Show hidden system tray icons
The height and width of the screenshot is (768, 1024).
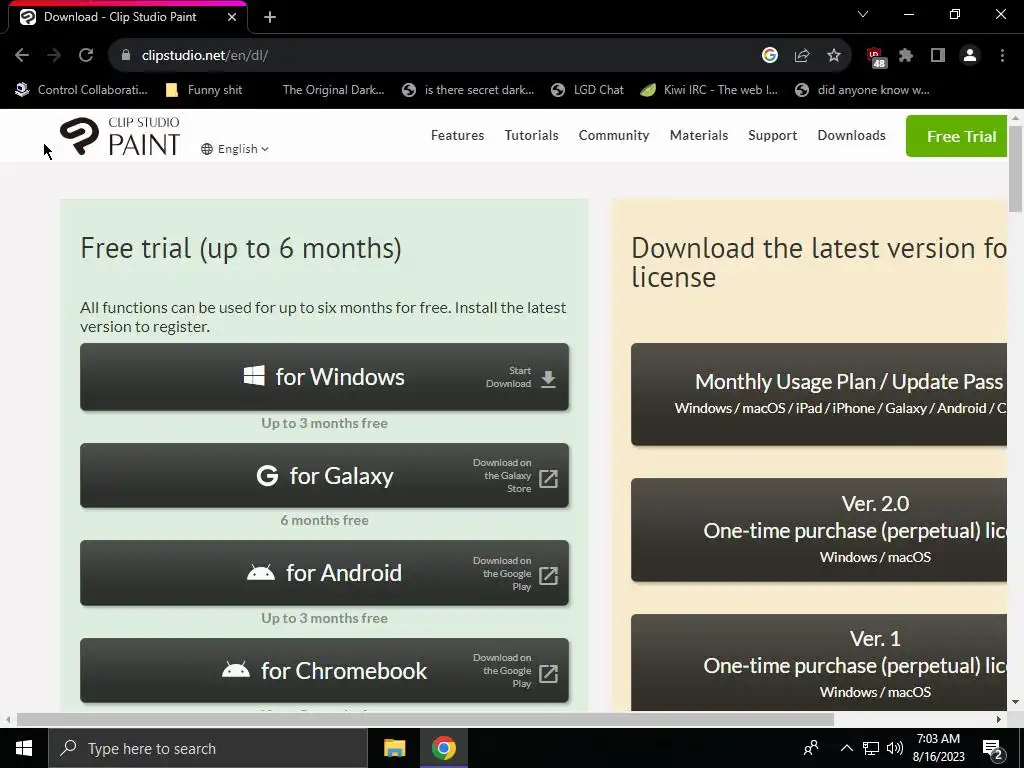coord(846,748)
